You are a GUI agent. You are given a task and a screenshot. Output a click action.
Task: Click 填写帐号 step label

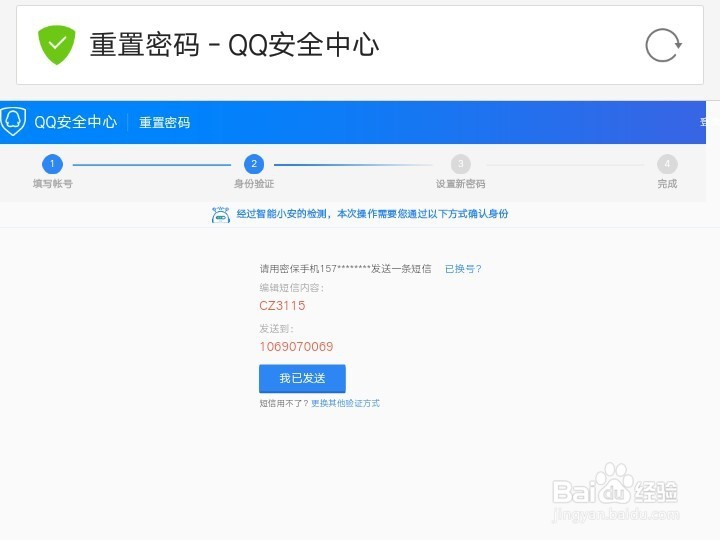point(53,184)
